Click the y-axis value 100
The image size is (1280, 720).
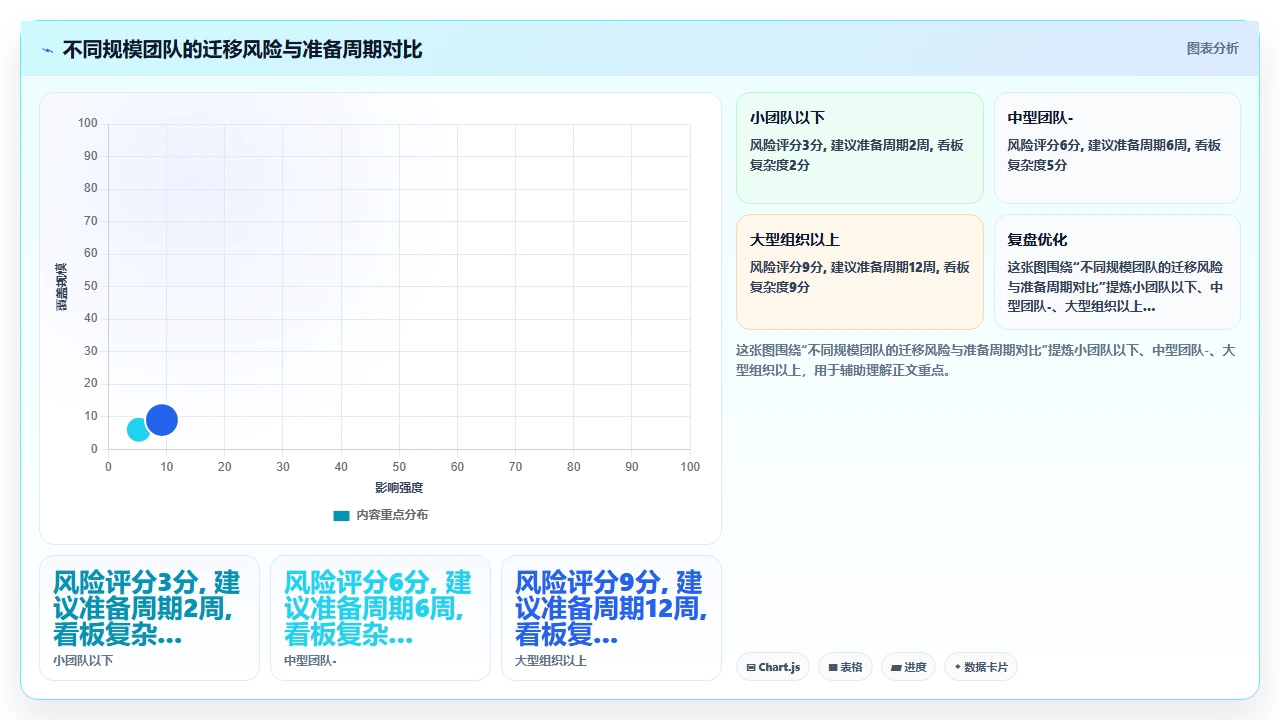[87, 123]
